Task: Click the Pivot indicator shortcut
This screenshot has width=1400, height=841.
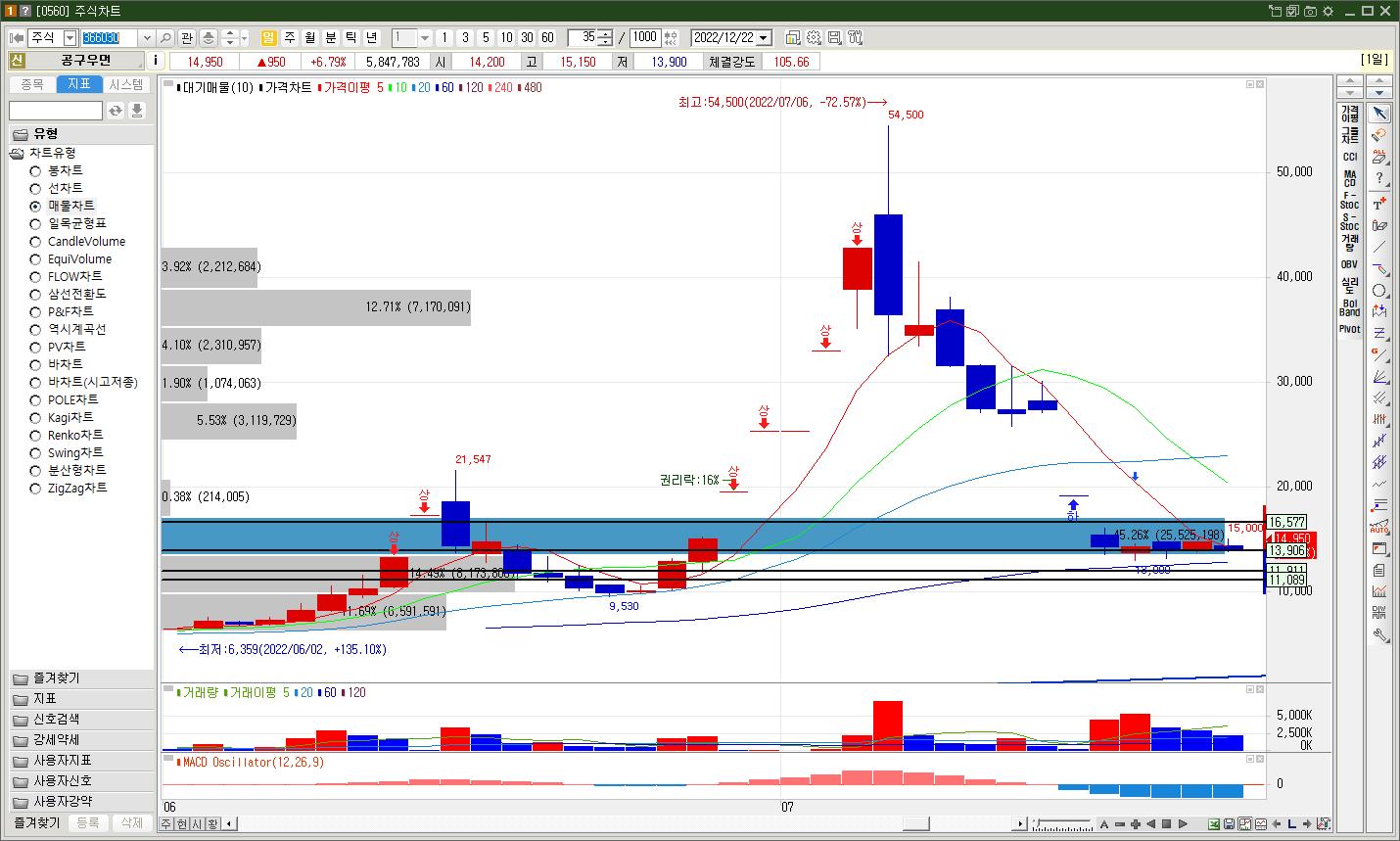Action: pyautogui.click(x=1350, y=329)
